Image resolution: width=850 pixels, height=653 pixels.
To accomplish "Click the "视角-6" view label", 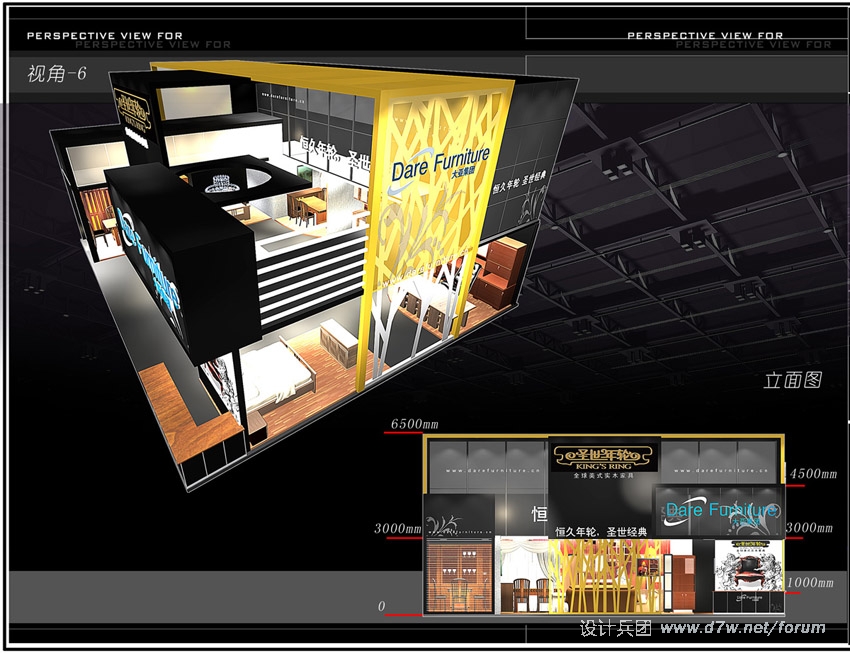I will pyautogui.click(x=57, y=73).
